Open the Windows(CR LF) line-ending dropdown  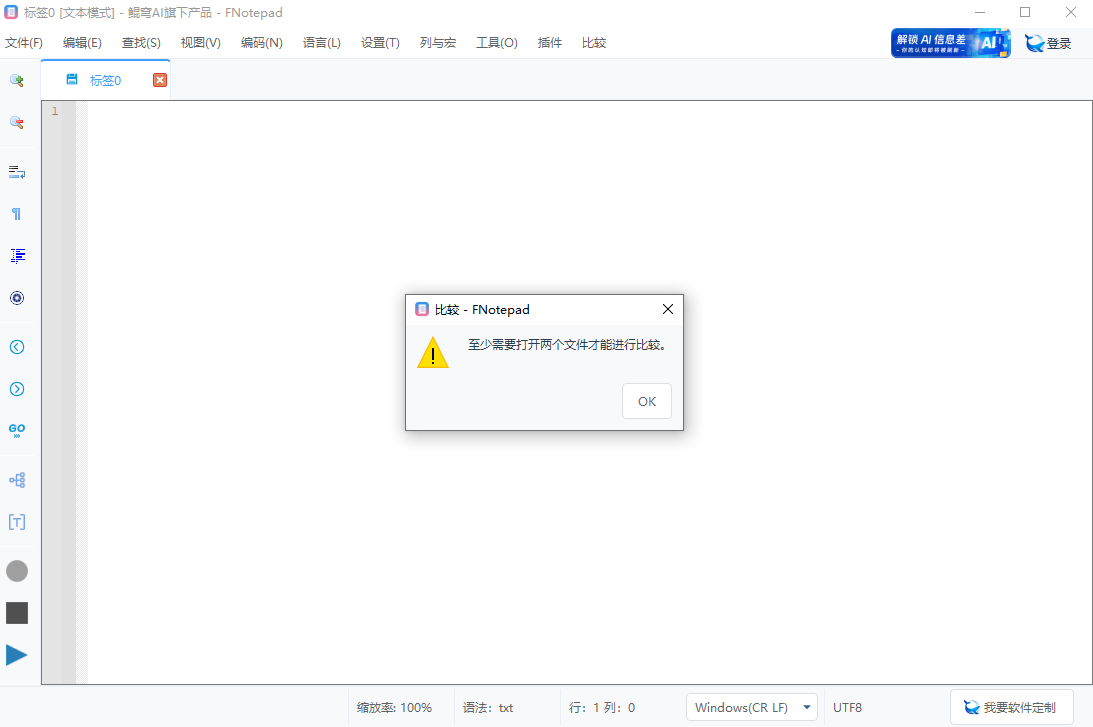pyautogui.click(x=751, y=706)
